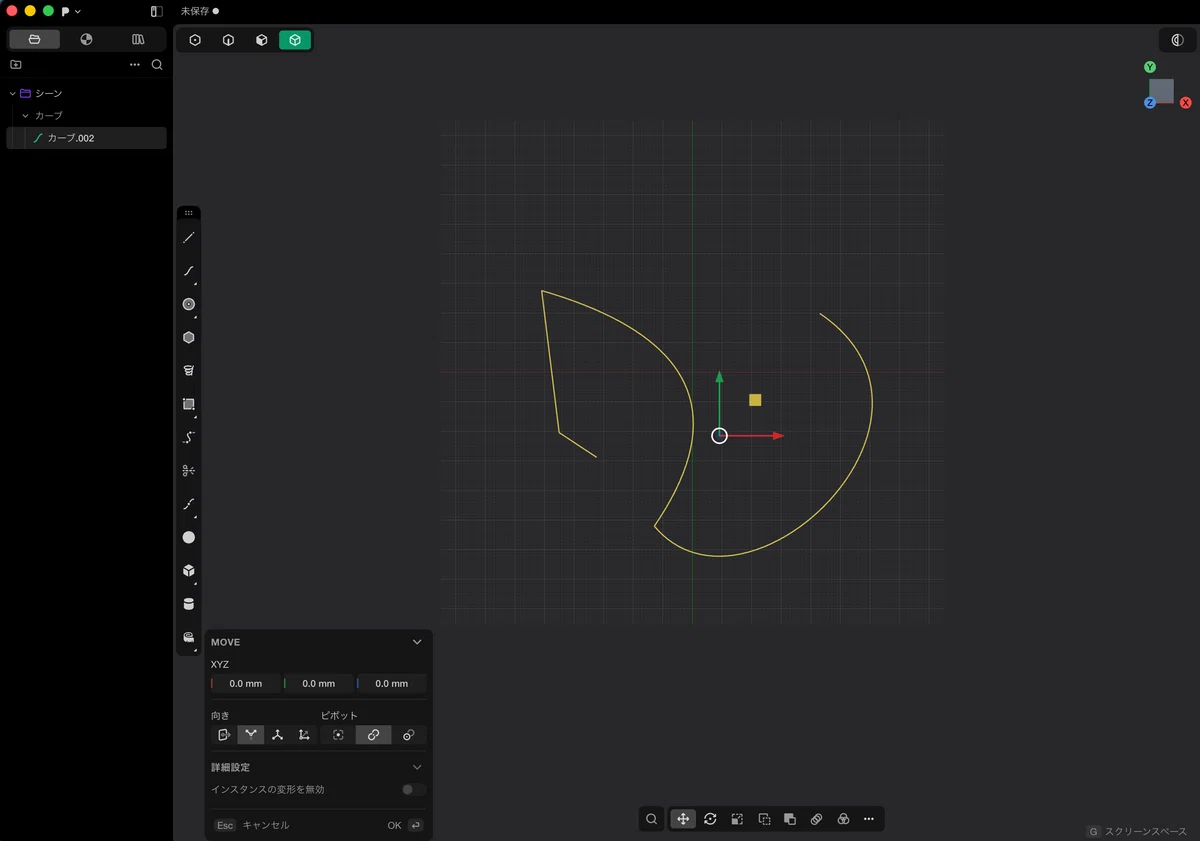Select the fourth 向き orientation option

click(304, 735)
